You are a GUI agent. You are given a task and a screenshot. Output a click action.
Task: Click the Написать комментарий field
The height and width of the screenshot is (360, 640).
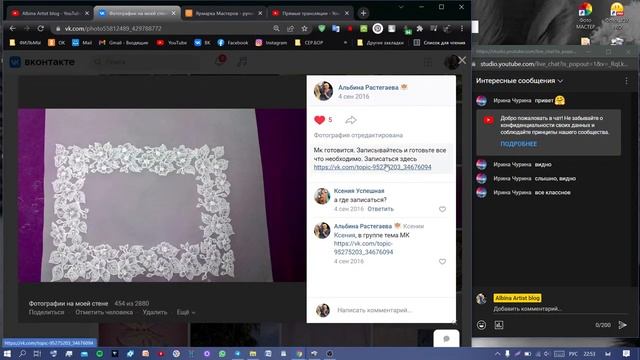(x=374, y=310)
